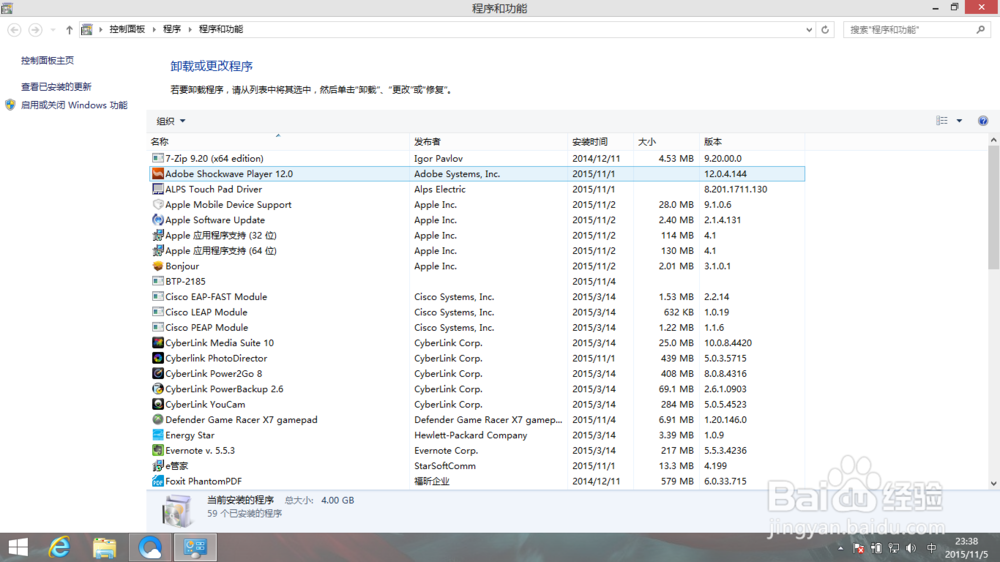1000x562 pixels.
Task: Click the Cyberlink PhotoDirector icon
Action: click(158, 358)
